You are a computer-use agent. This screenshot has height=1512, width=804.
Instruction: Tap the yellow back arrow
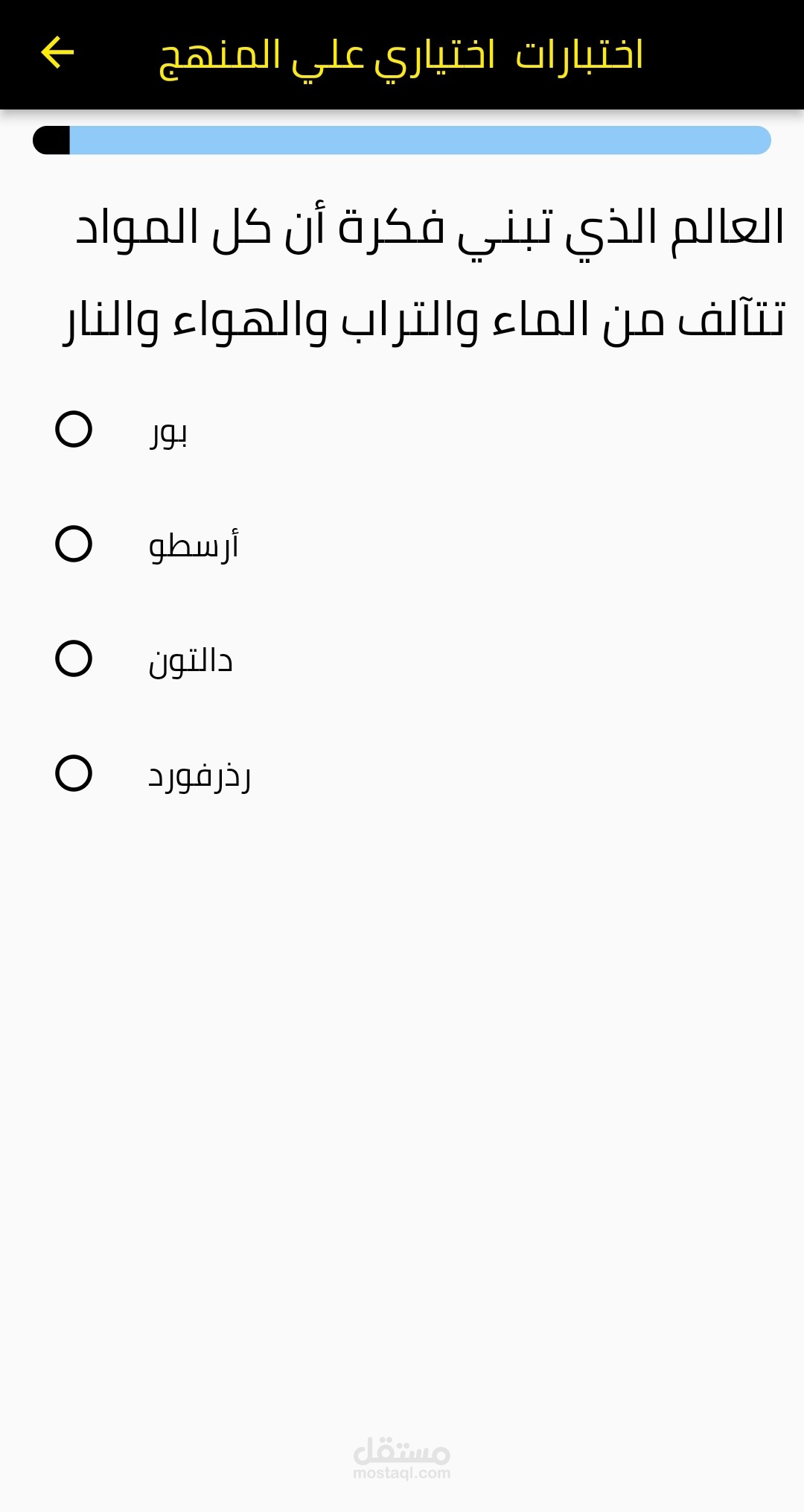click(57, 53)
